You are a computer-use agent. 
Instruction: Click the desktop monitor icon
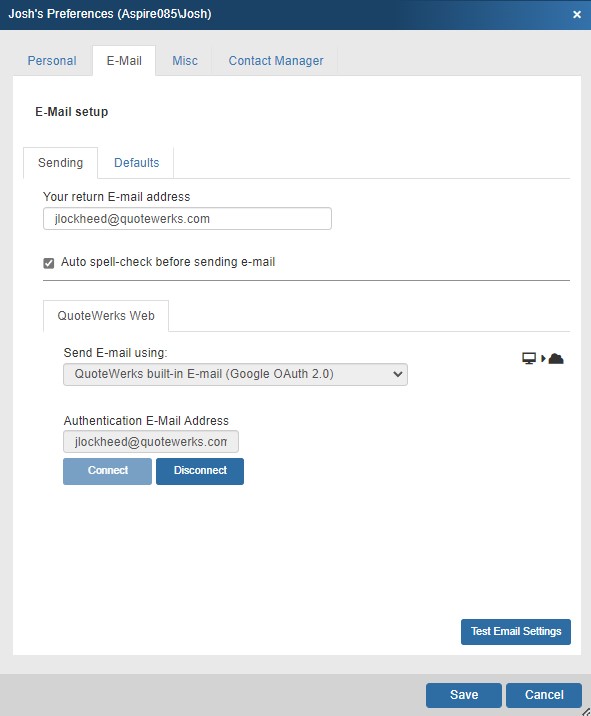pyautogui.click(x=529, y=358)
